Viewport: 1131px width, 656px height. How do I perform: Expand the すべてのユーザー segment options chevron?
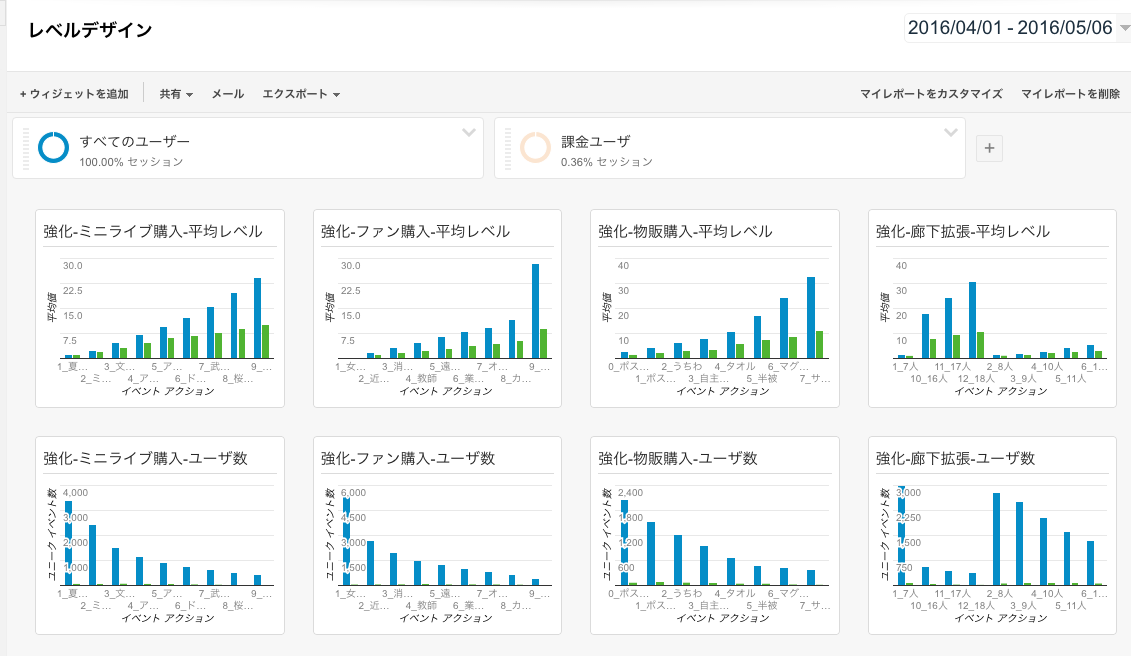[x=469, y=133]
